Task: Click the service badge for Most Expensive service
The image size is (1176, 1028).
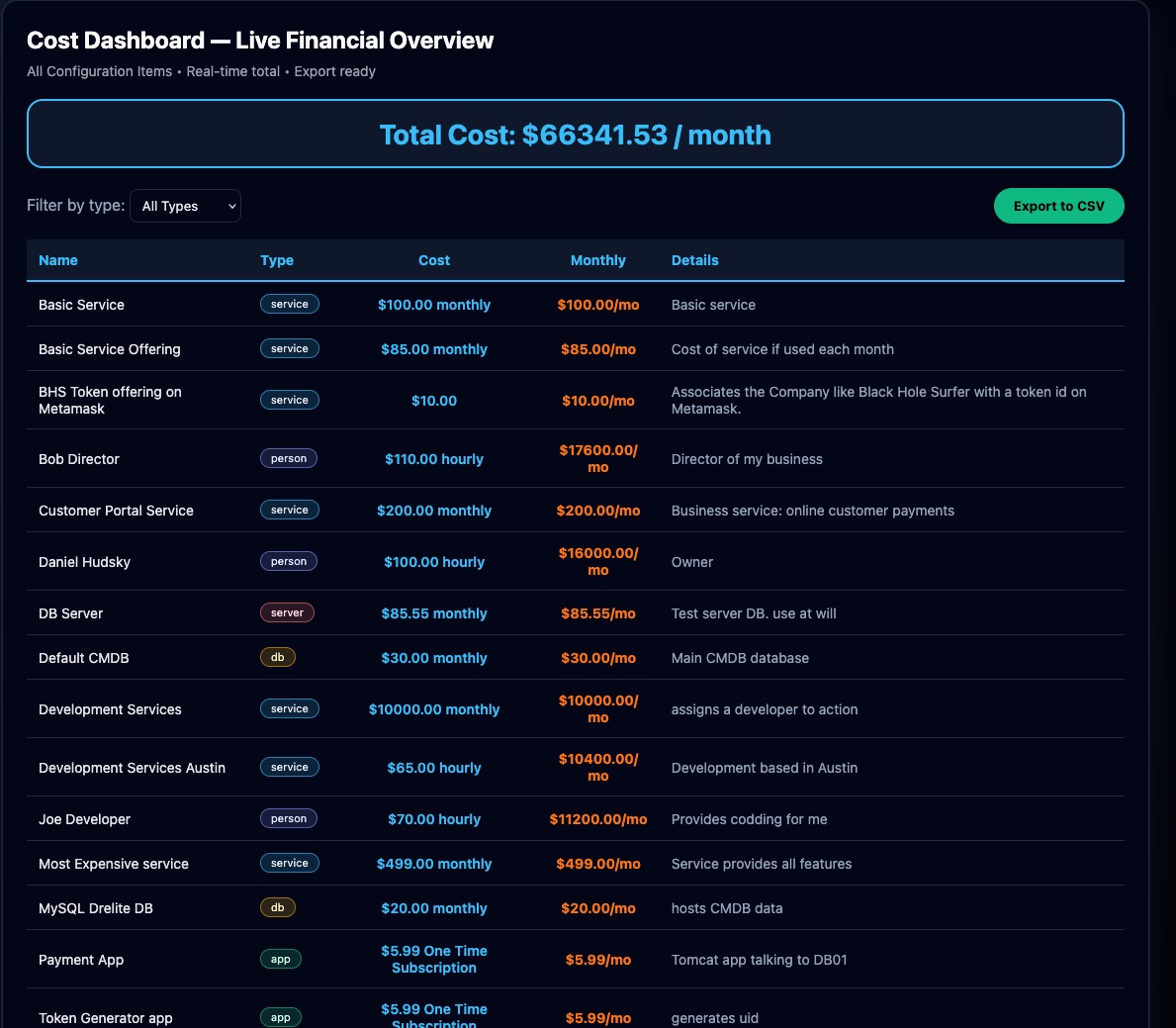Action: [289, 864]
